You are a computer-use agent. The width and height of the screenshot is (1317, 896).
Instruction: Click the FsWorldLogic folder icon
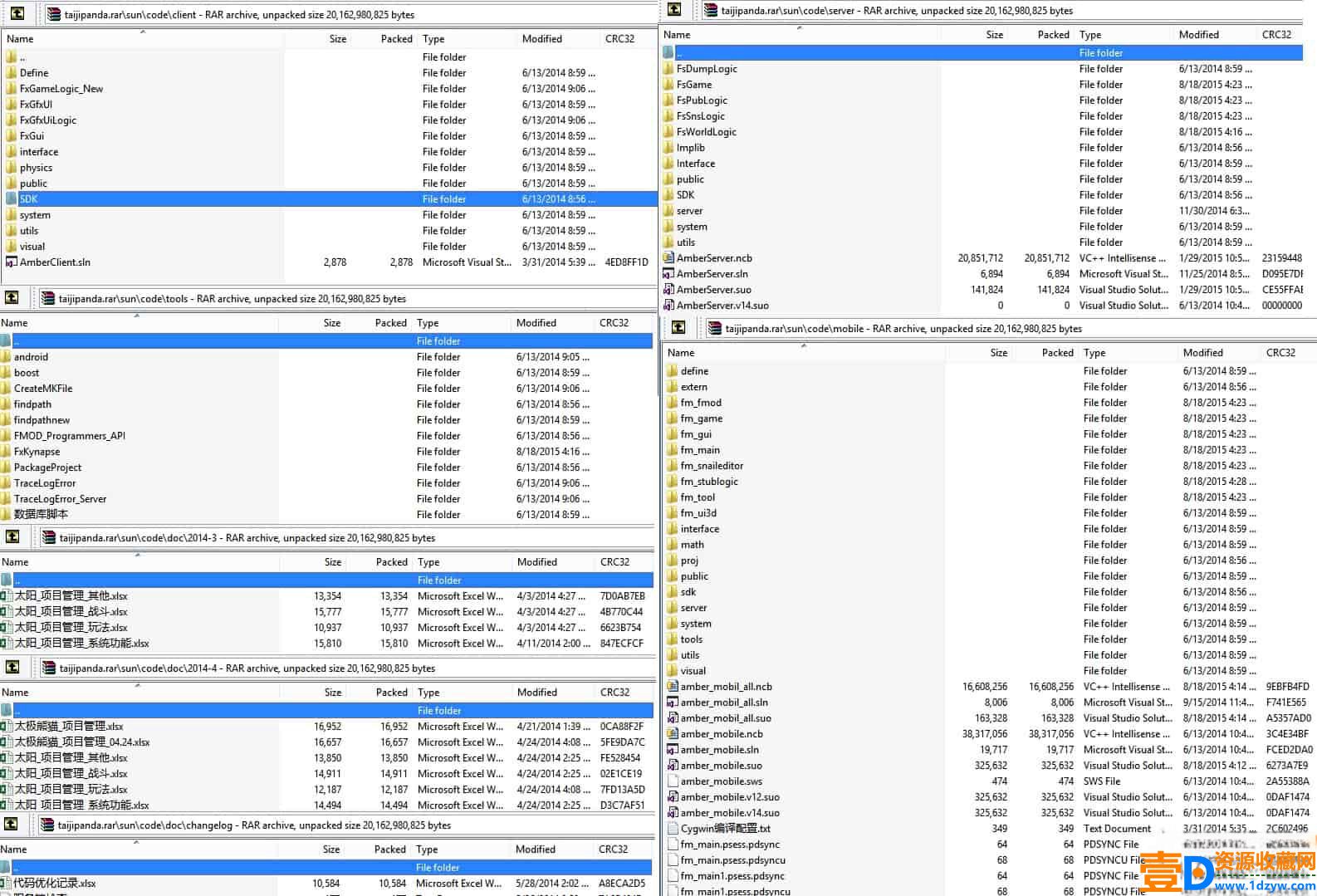coord(668,131)
